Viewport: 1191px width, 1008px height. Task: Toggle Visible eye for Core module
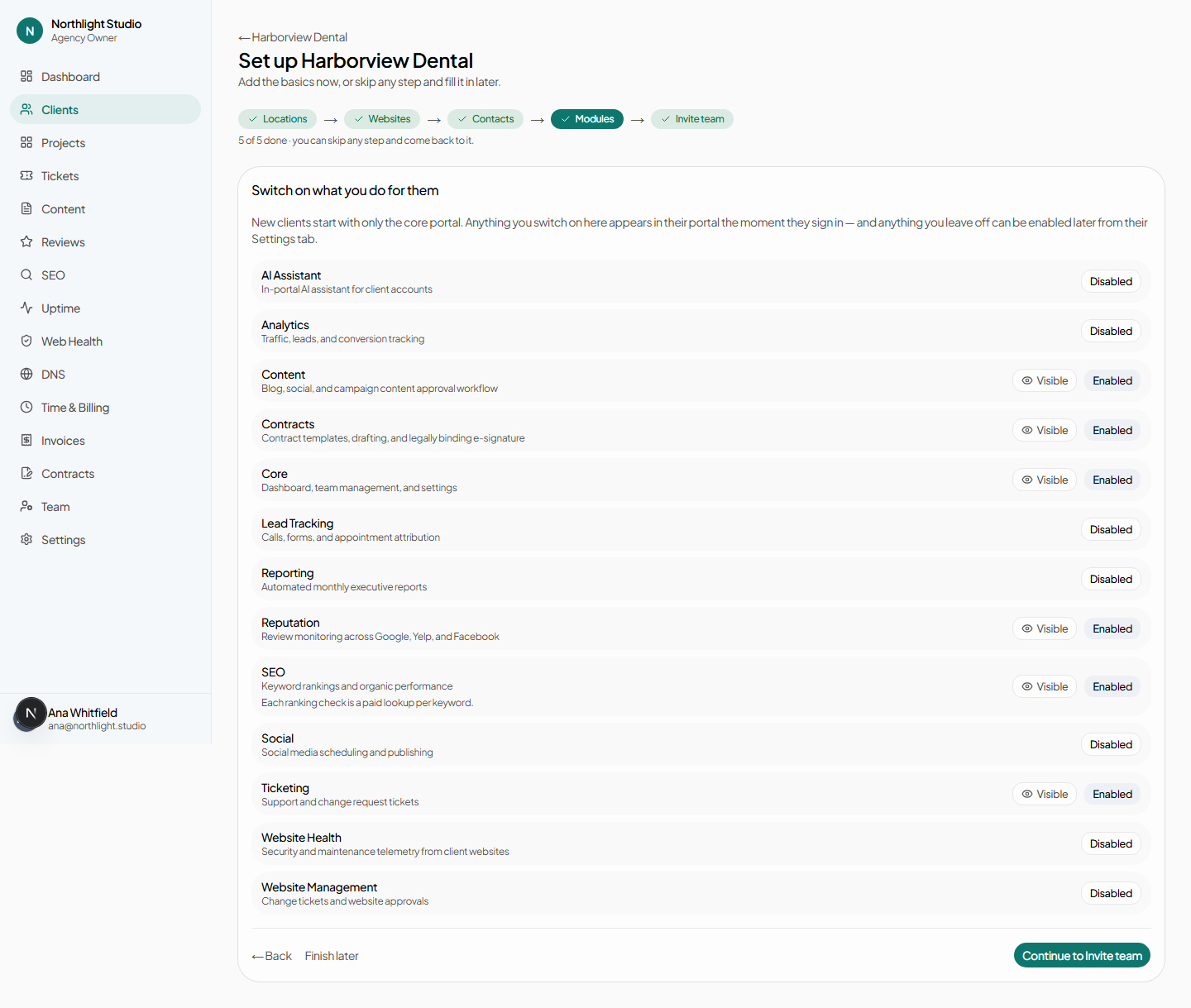1045,480
